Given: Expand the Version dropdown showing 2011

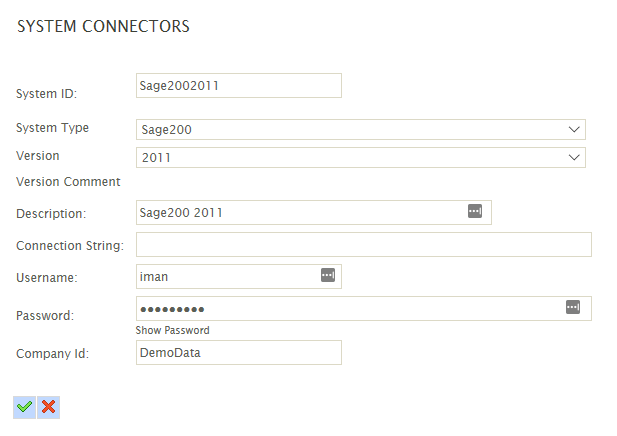Looking at the screenshot, I should (x=360, y=158).
